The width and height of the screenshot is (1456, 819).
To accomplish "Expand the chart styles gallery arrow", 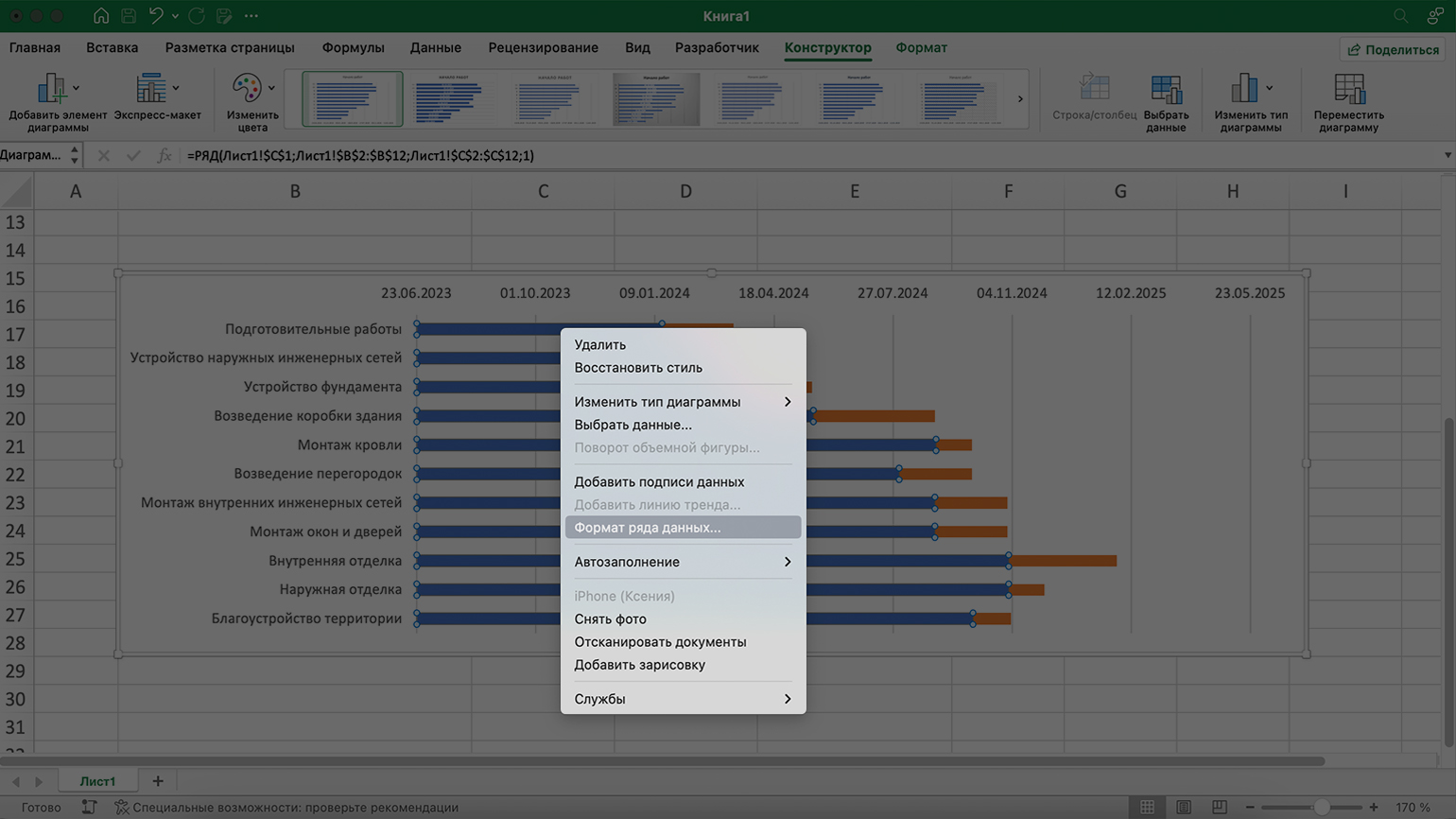I will pyautogui.click(x=1020, y=98).
